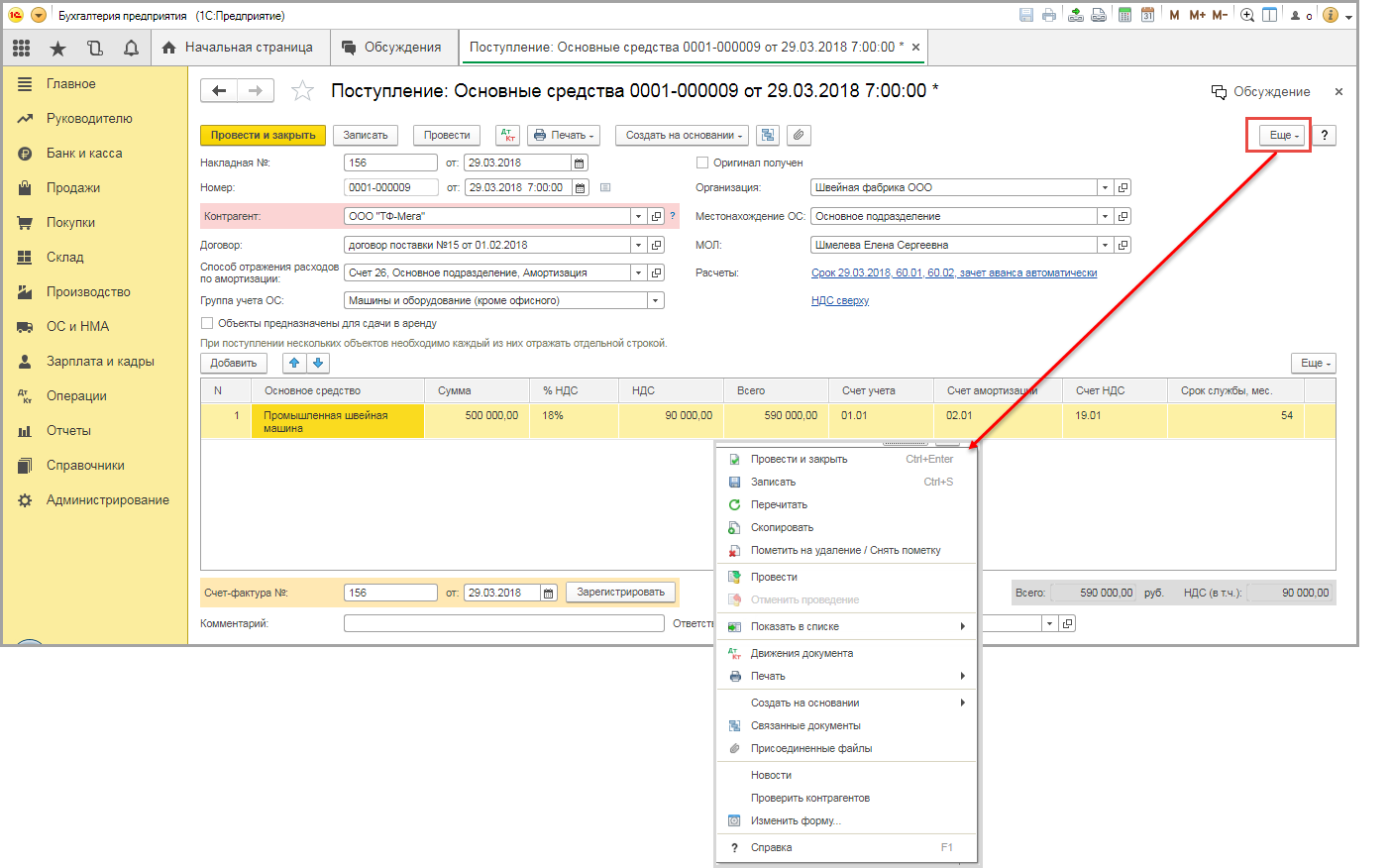Open the history icon in top panel
This screenshot has width=1390, height=868.
(x=95, y=48)
